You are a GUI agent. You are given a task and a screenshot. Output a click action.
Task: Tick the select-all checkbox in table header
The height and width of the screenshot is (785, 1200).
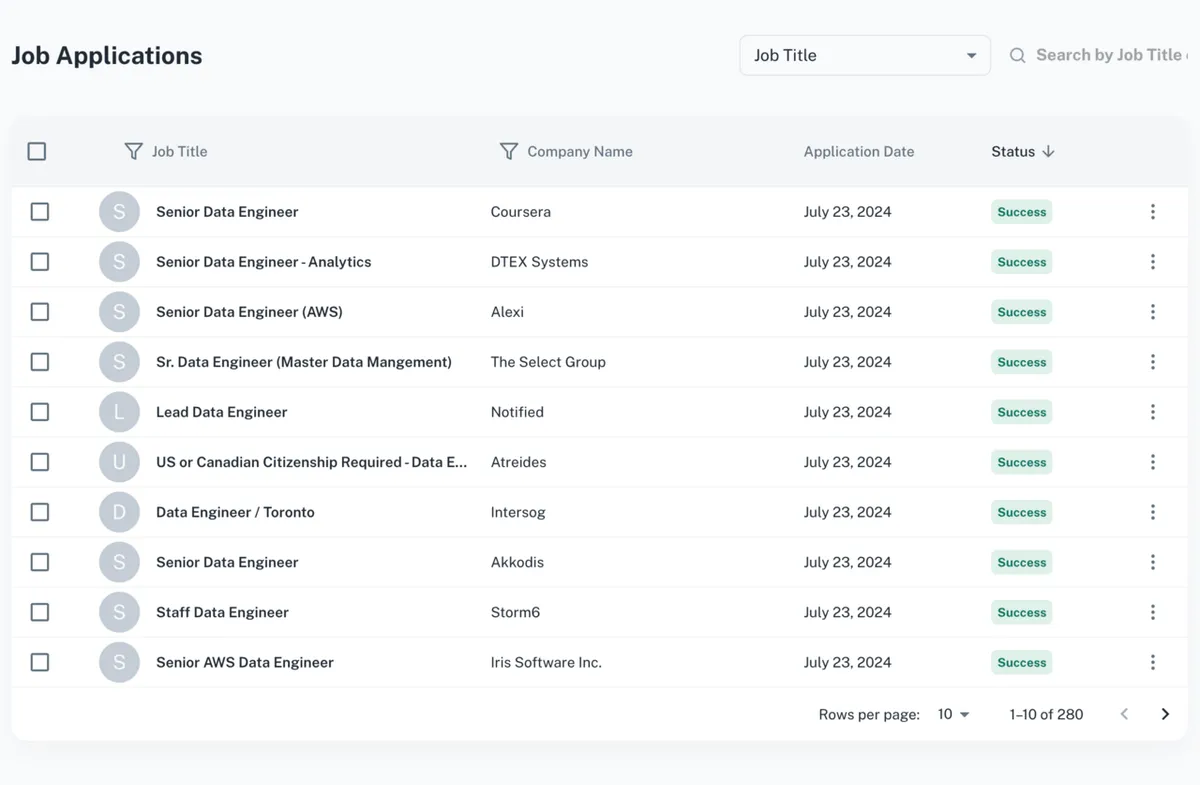pyautogui.click(x=37, y=151)
